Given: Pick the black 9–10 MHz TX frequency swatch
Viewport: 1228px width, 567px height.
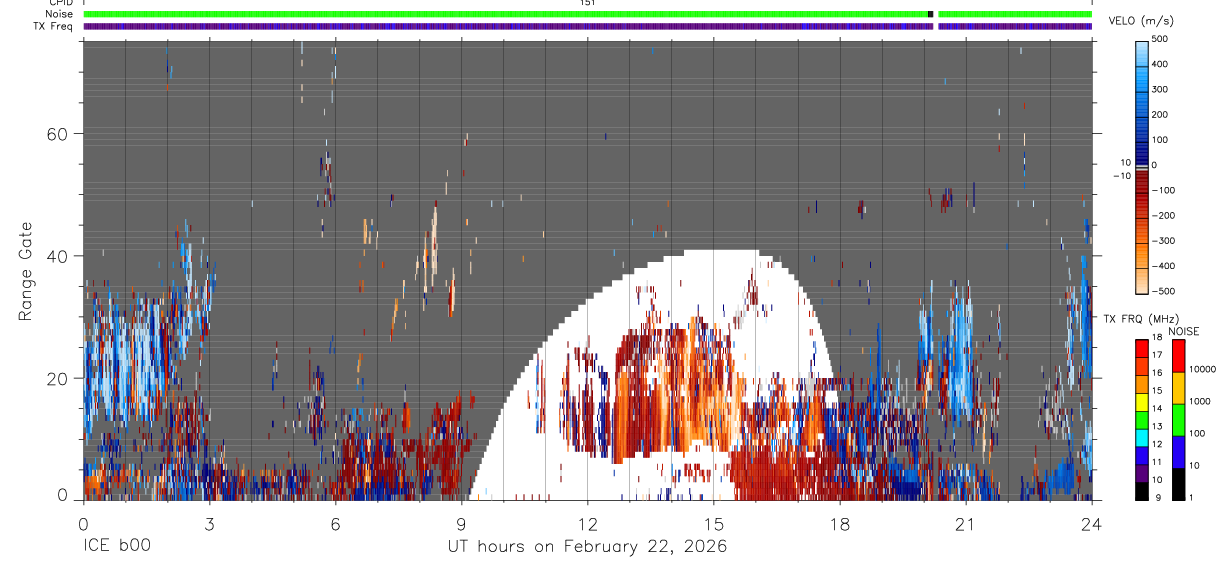Looking at the screenshot, I should (1142, 491).
